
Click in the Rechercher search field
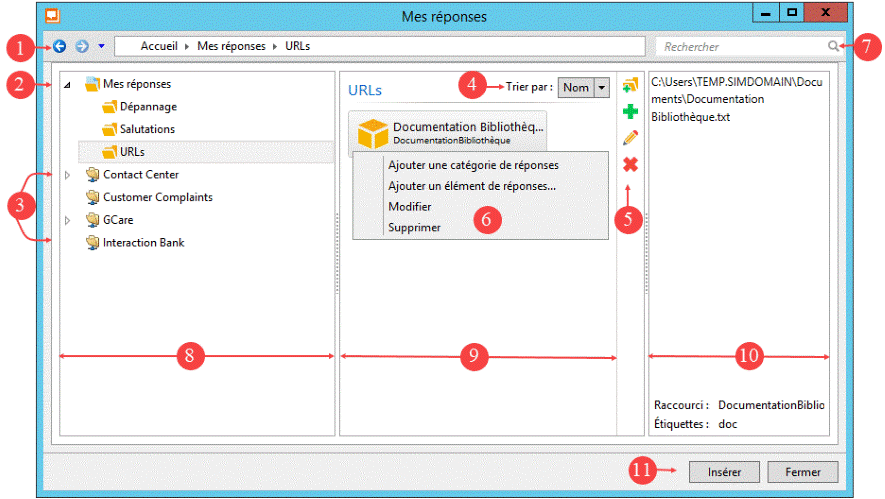click(x=740, y=47)
